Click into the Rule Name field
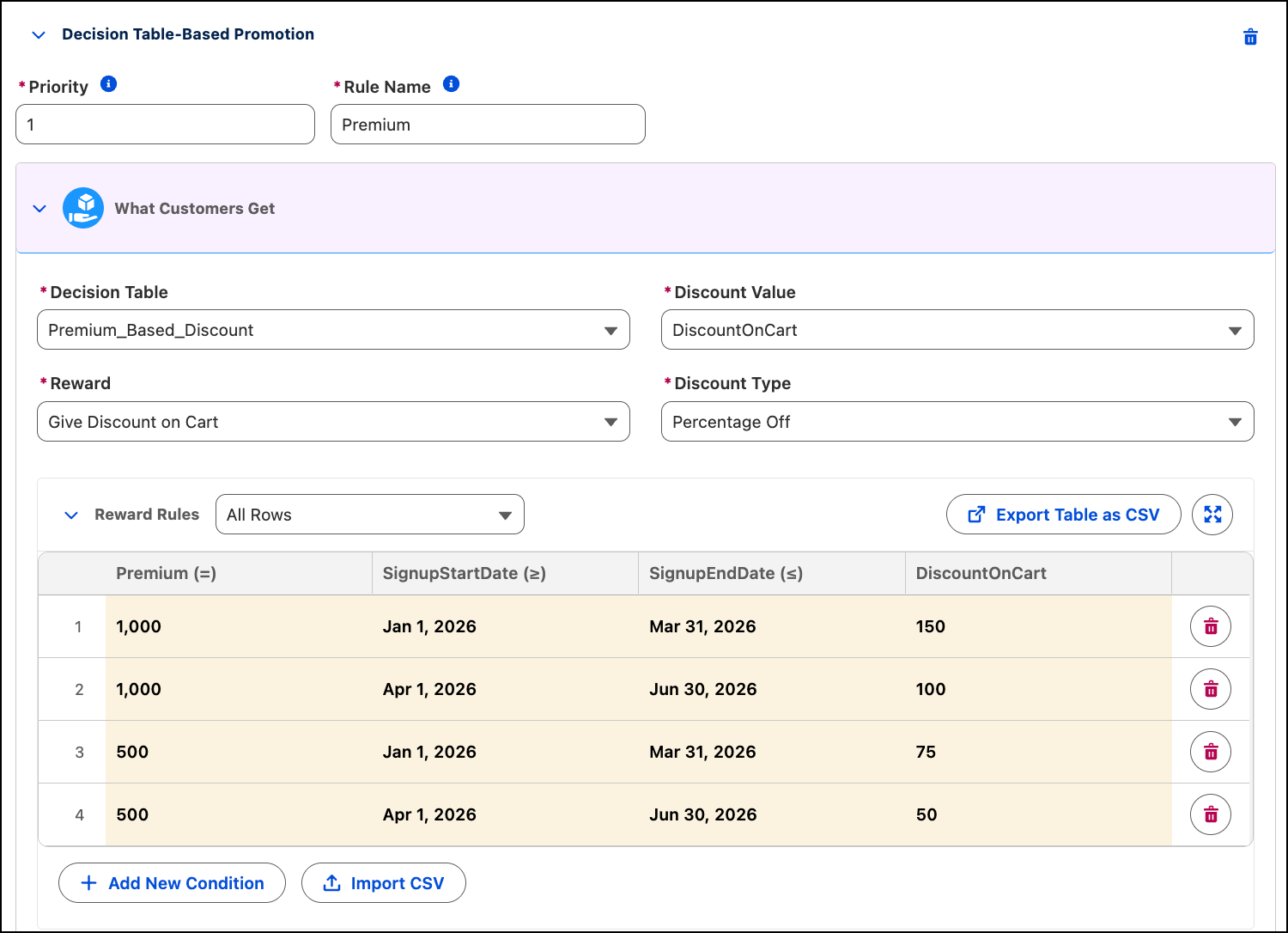The height and width of the screenshot is (933, 1288). pyautogui.click(x=488, y=125)
